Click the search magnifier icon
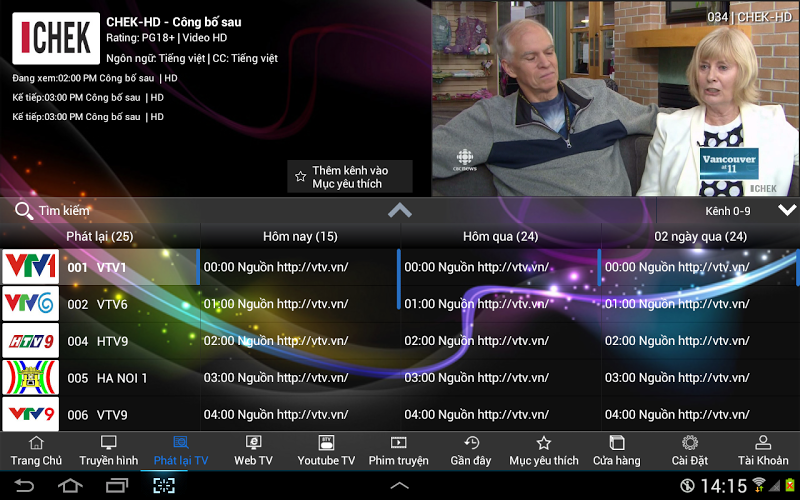The image size is (800, 500). point(23,211)
